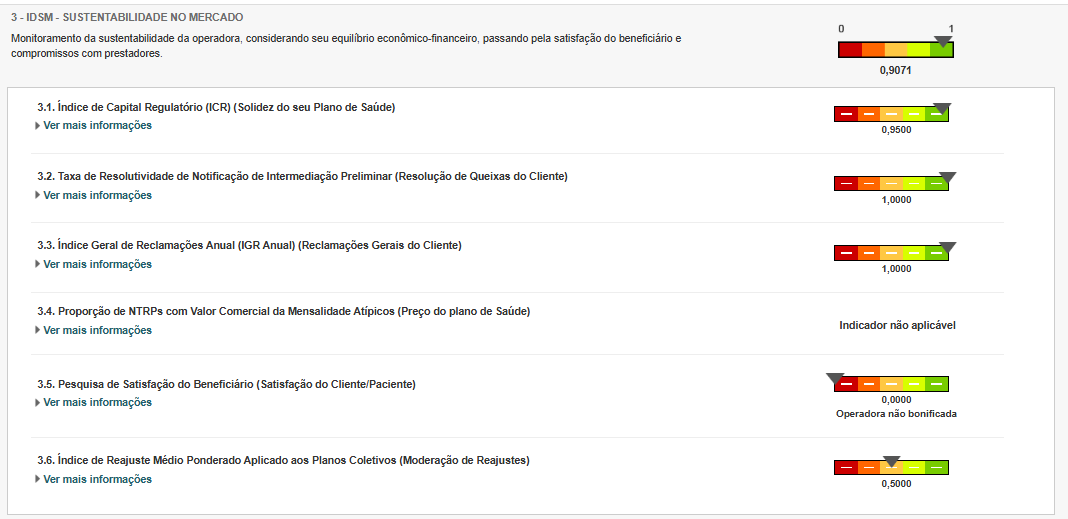
Task: Click the 'Indicador não aplicável' text
Action: click(x=897, y=325)
